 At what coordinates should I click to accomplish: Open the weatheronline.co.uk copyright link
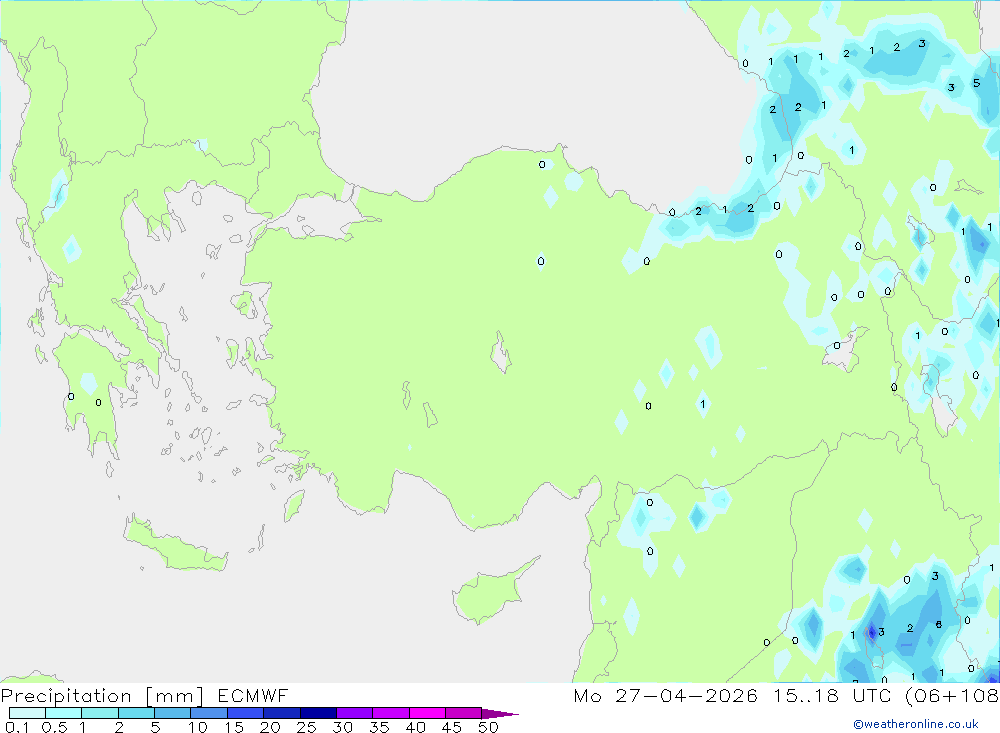click(x=916, y=724)
